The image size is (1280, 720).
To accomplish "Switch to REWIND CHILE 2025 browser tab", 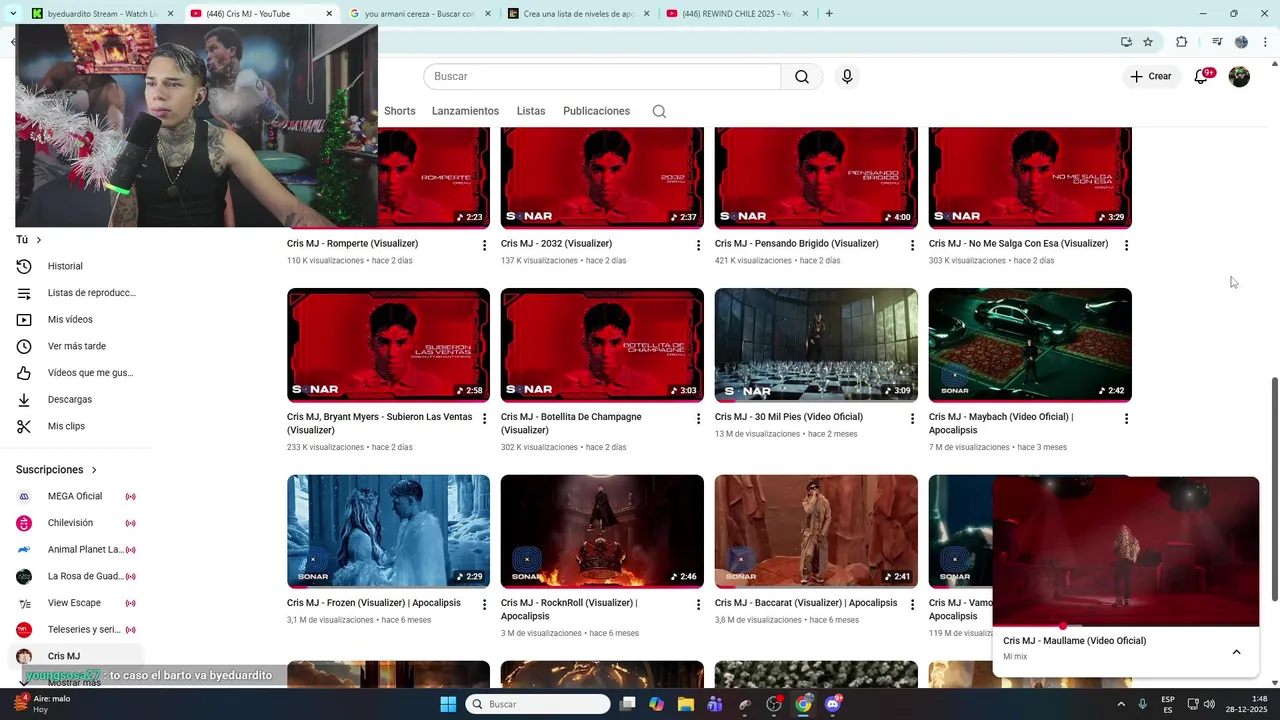I will click(738, 14).
